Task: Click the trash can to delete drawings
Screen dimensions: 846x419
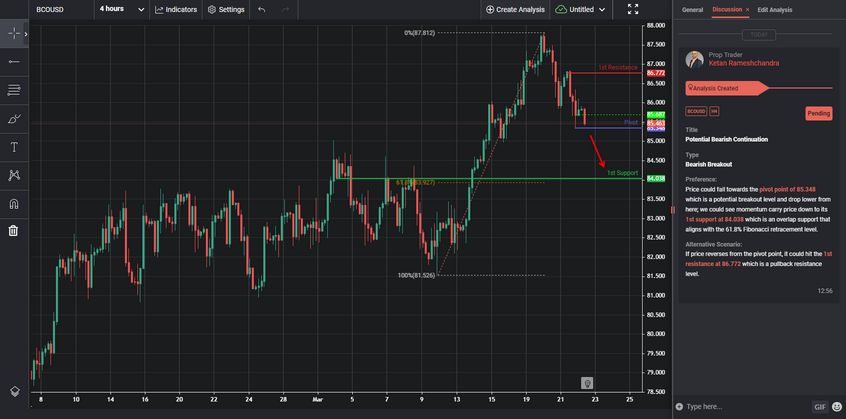Action: pyautogui.click(x=13, y=231)
